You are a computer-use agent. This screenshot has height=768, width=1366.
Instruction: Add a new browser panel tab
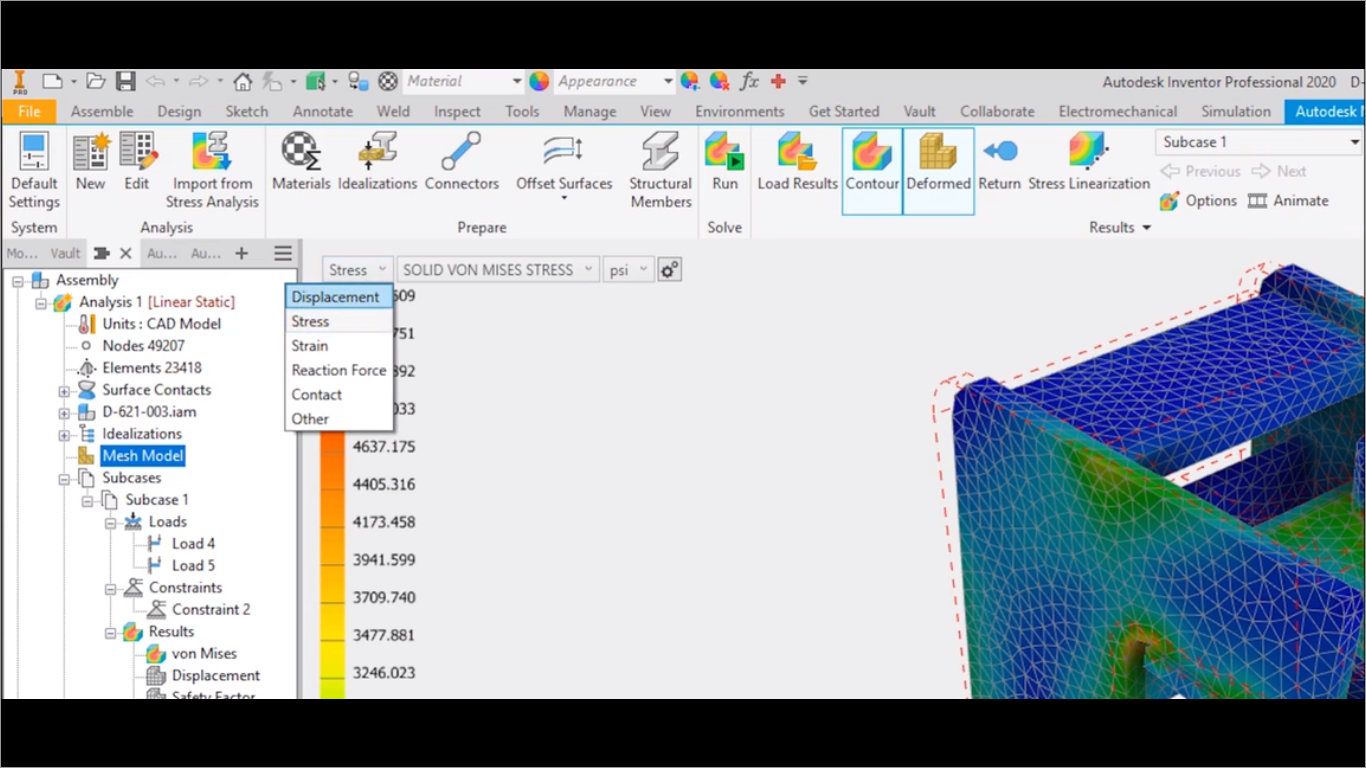(x=241, y=254)
